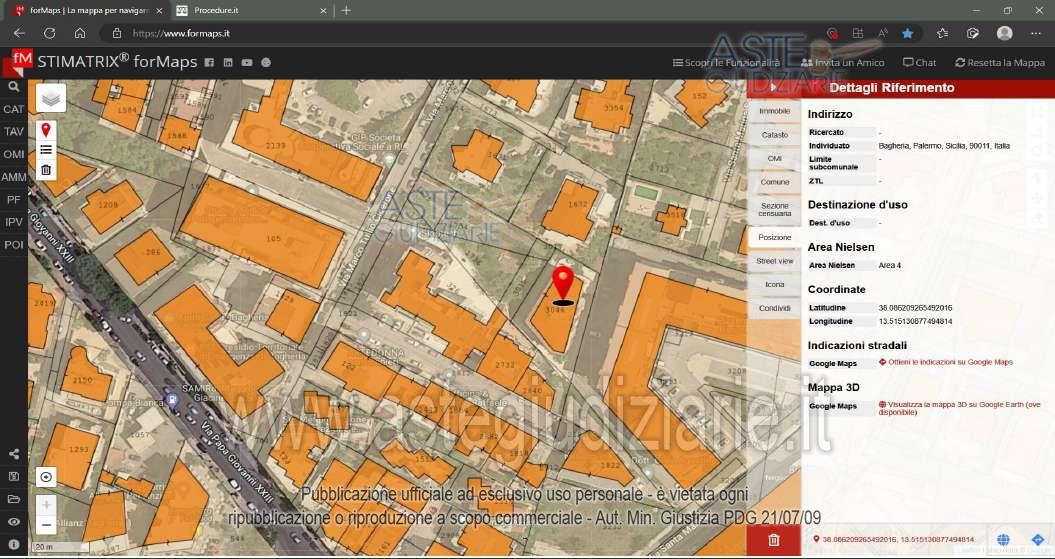1055x559 pixels.
Task: Click the share icon in left sidebar
Action: tap(14, 456)
